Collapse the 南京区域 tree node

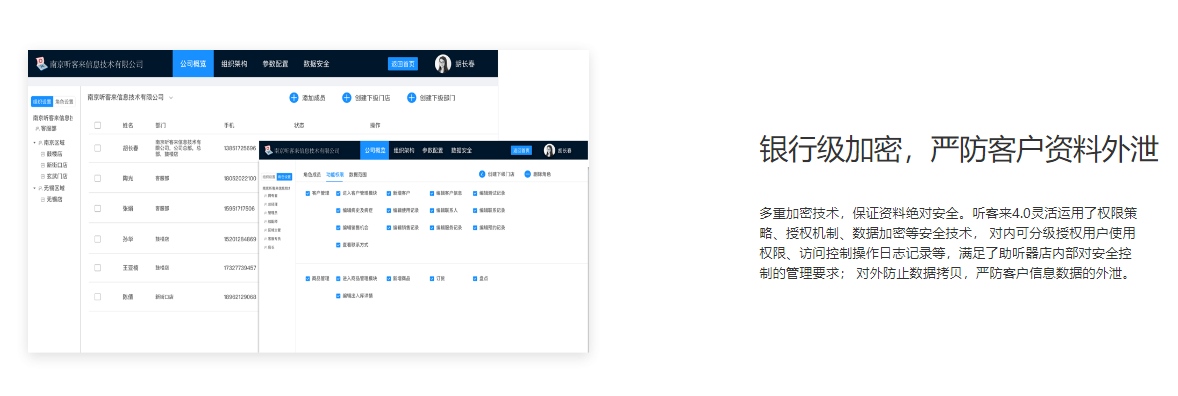coord(34,142)
